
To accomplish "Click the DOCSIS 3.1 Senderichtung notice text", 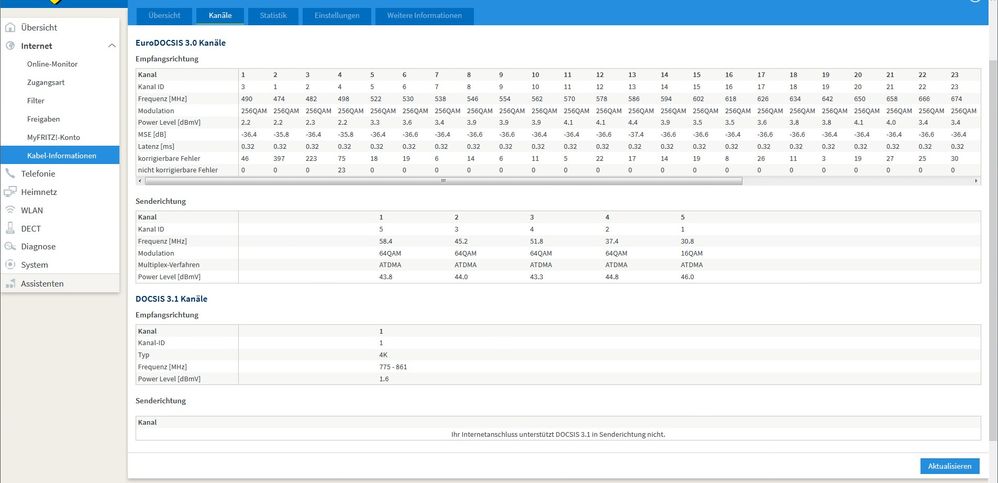I will click(558, 434).
